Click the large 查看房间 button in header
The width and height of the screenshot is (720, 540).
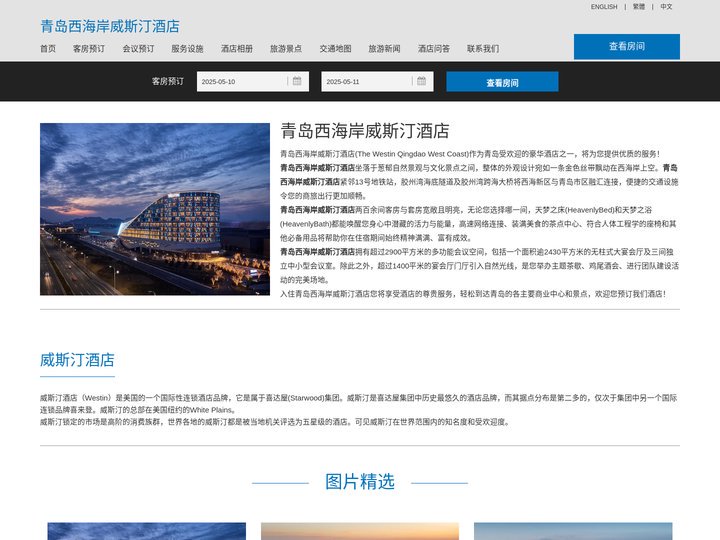627,46
